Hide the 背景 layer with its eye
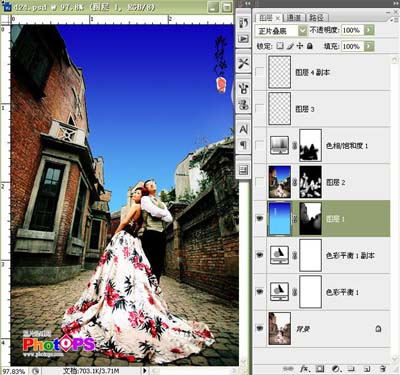 [260, 329]
